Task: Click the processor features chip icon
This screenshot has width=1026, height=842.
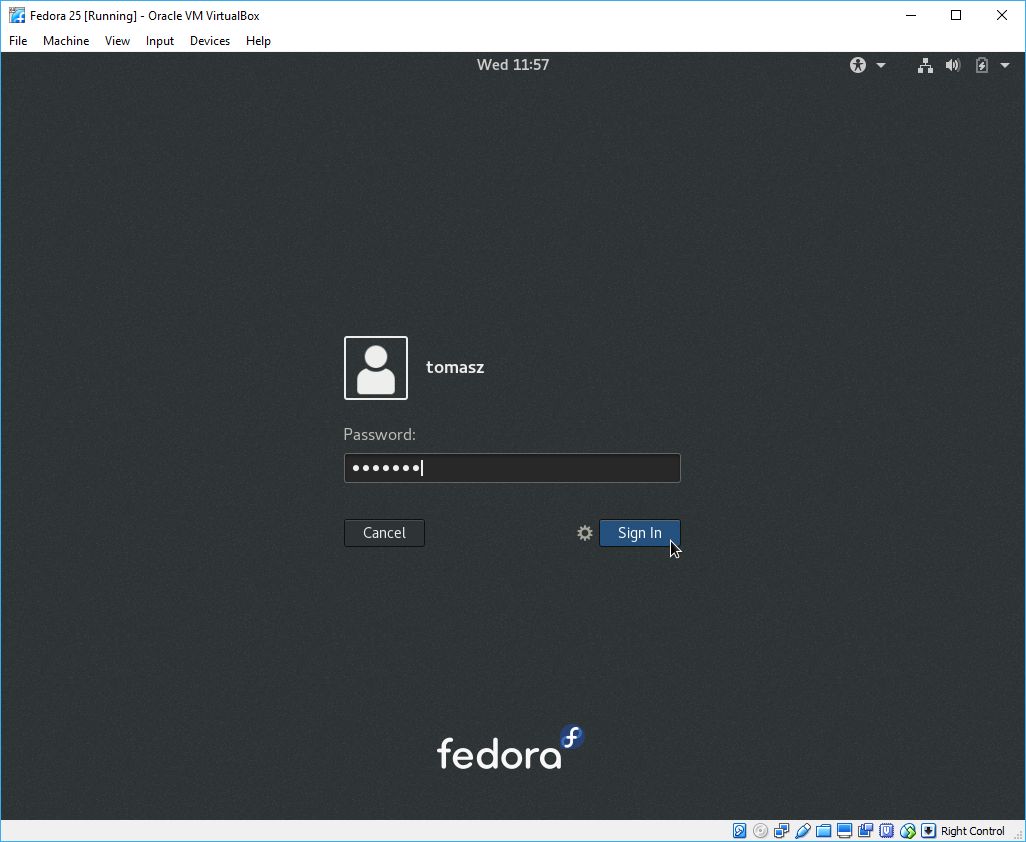Action: [886, 831]
